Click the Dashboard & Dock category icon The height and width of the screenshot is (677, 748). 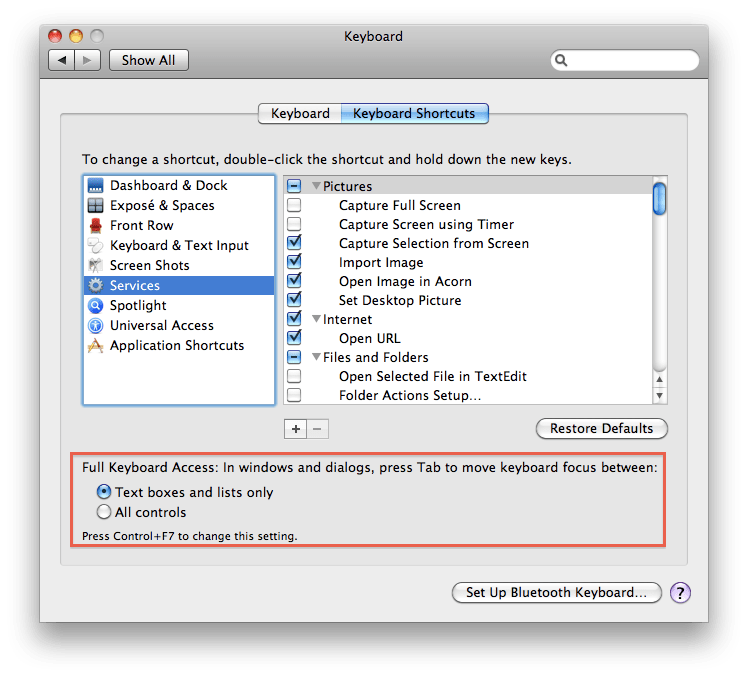coord(95,186)
